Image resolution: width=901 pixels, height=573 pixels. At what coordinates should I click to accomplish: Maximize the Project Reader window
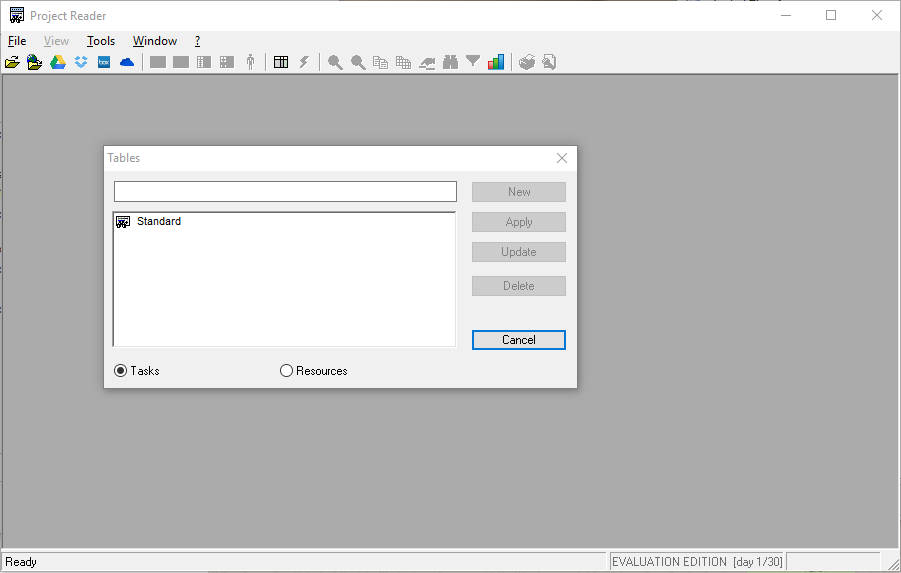coord(831,16)
